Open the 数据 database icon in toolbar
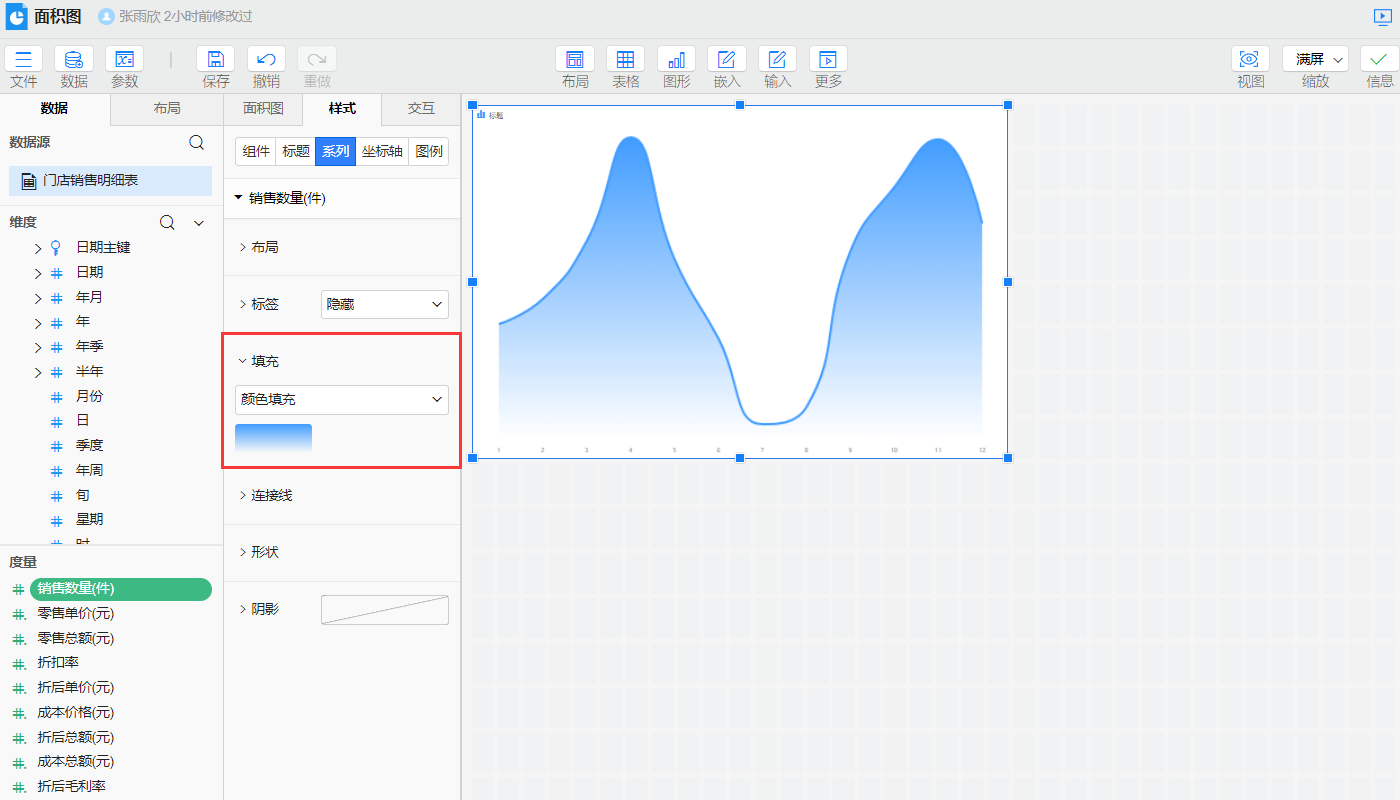Screen dimensions: 1400x800 coord(74,59)
